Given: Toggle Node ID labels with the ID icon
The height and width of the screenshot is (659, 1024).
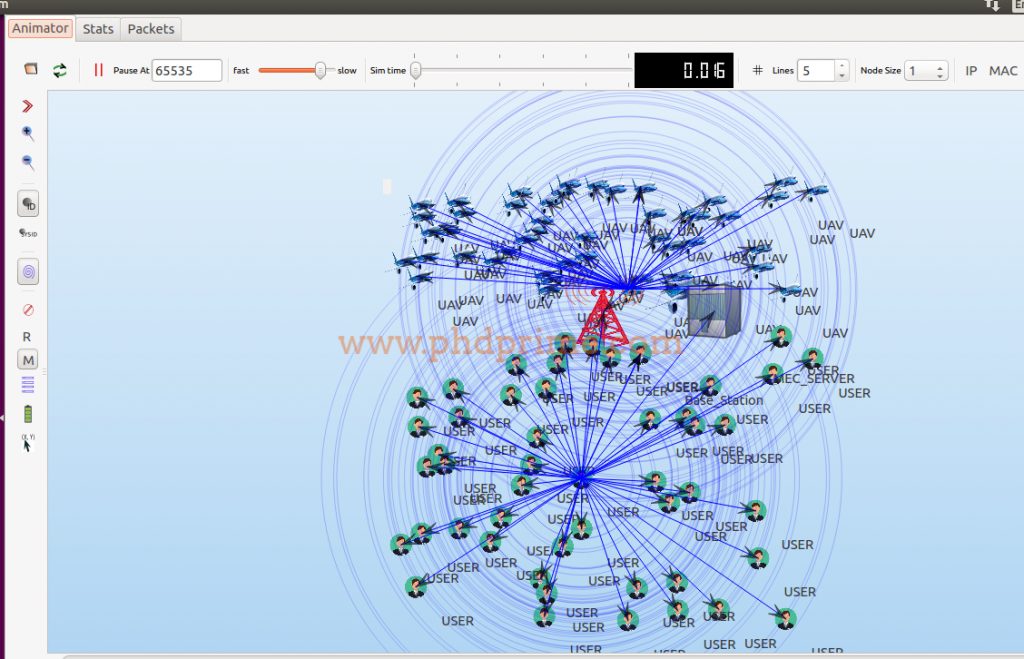Looking at the screenshot, I should (x=27, y=203).
